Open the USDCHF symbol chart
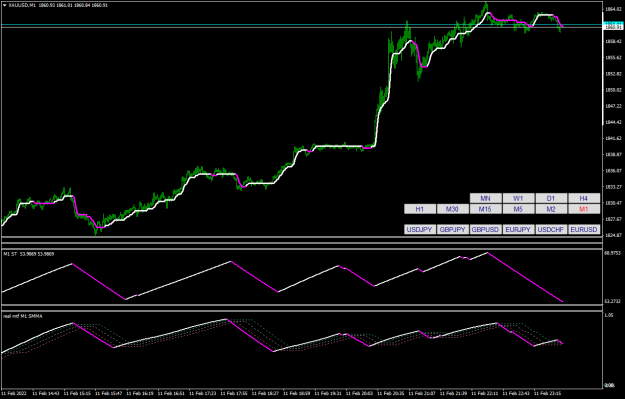The image size is (625, 399). click(551, 230)
